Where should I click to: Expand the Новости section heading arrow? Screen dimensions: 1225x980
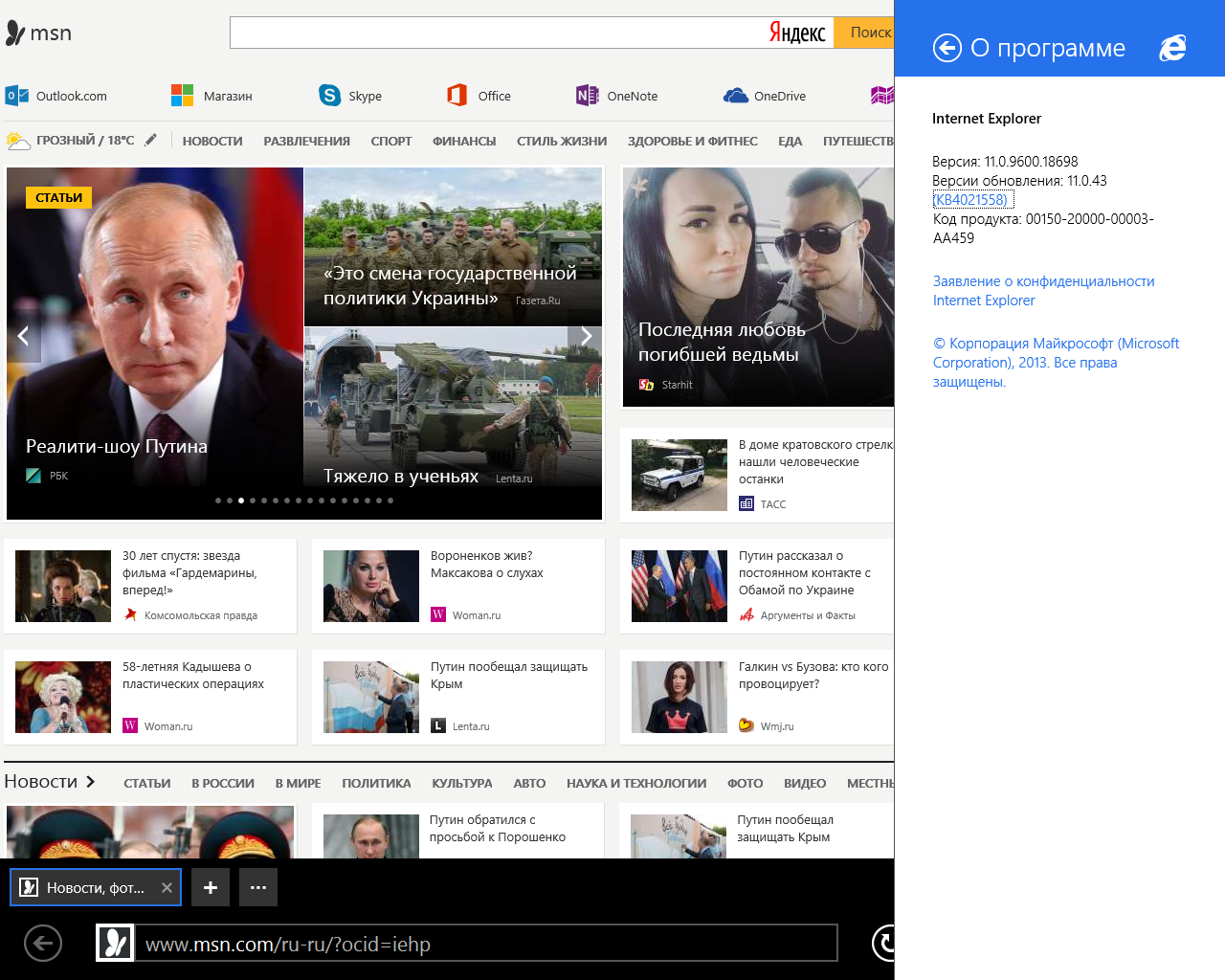91,782
